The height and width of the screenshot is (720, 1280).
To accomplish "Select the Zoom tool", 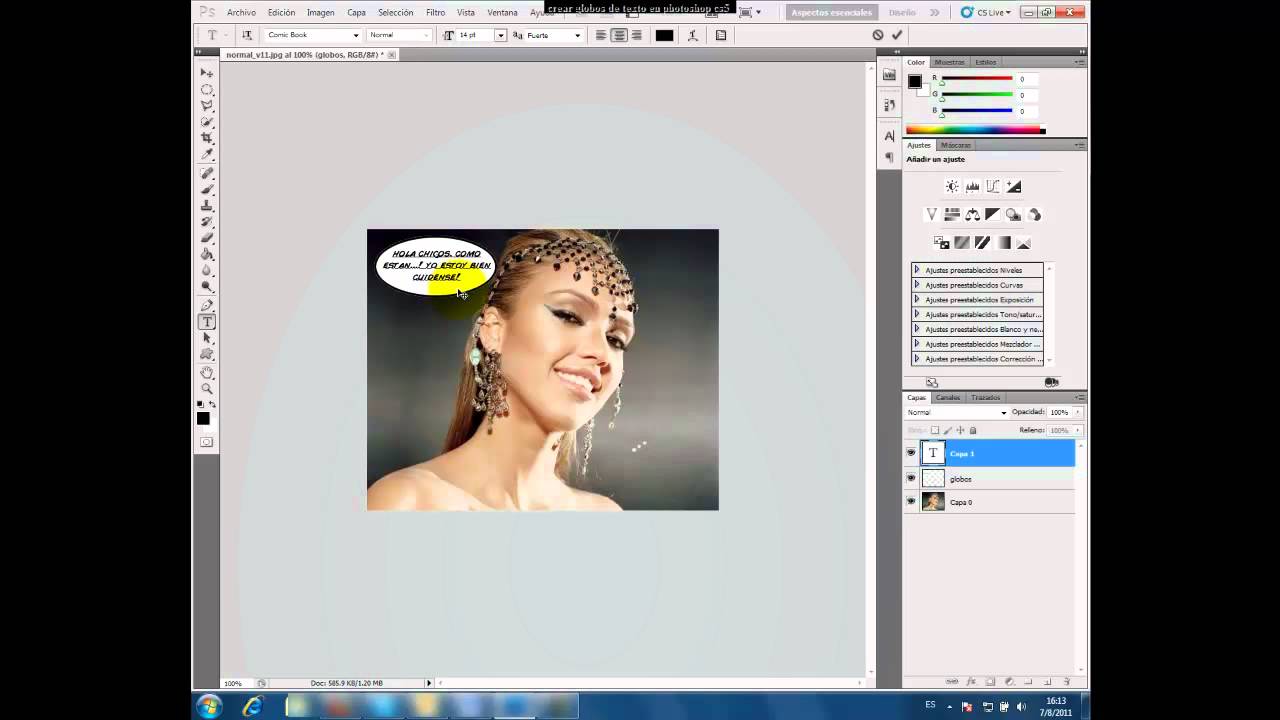I will click(x=207, y=389).
